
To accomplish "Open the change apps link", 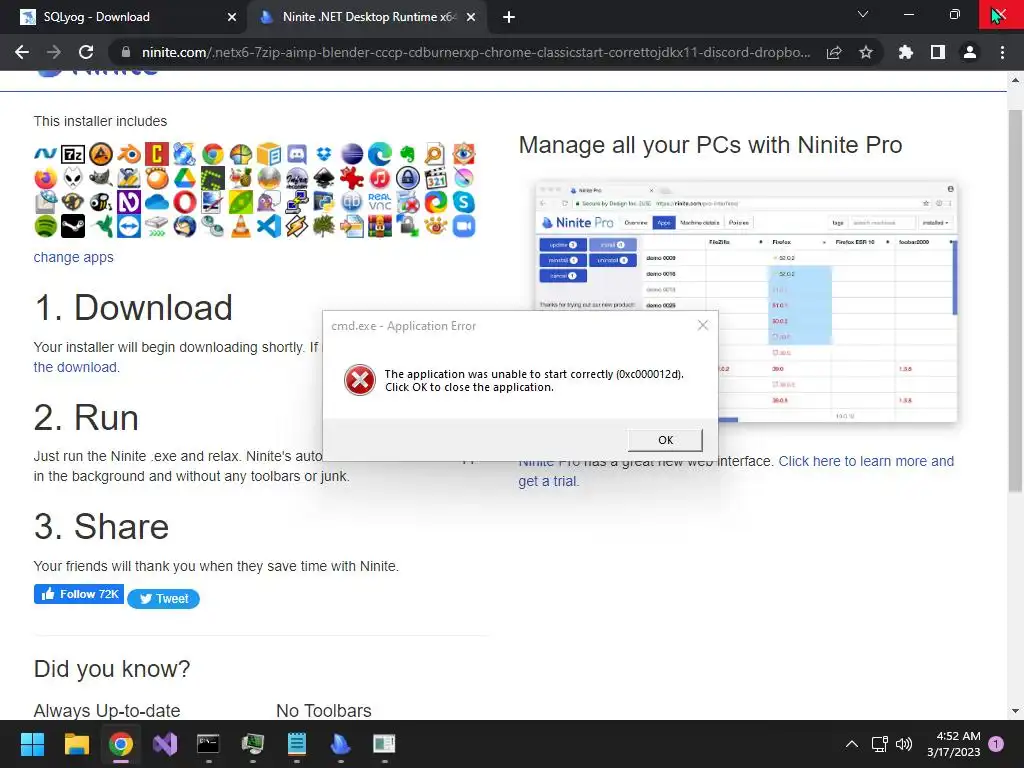I will coord(73,257).
